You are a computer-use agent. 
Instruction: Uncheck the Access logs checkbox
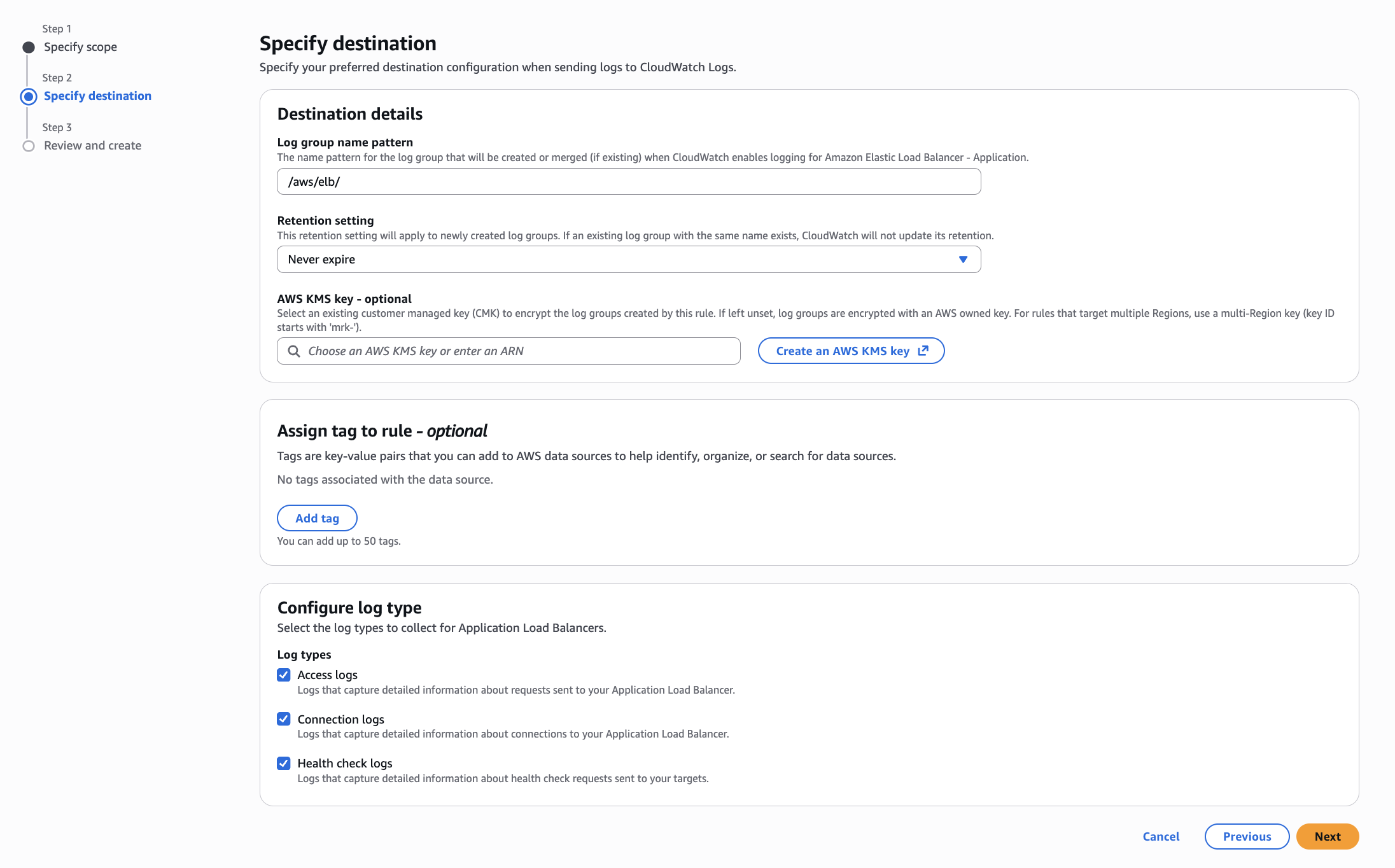284,675
